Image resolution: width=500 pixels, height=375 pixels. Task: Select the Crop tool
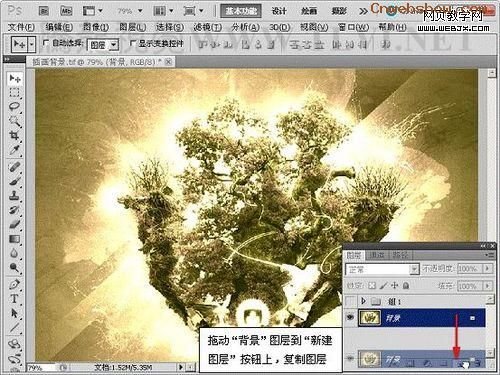pyautogui.click(x=14, y=135)
